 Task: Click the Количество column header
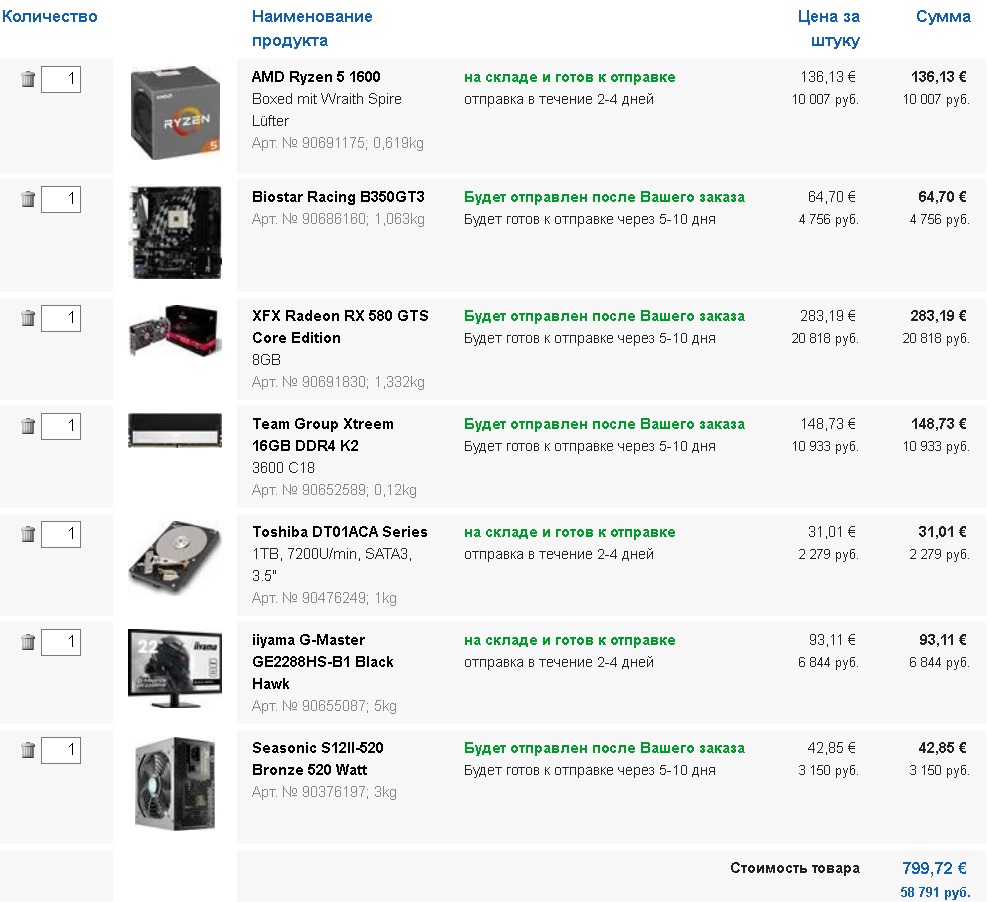(50, 16)
